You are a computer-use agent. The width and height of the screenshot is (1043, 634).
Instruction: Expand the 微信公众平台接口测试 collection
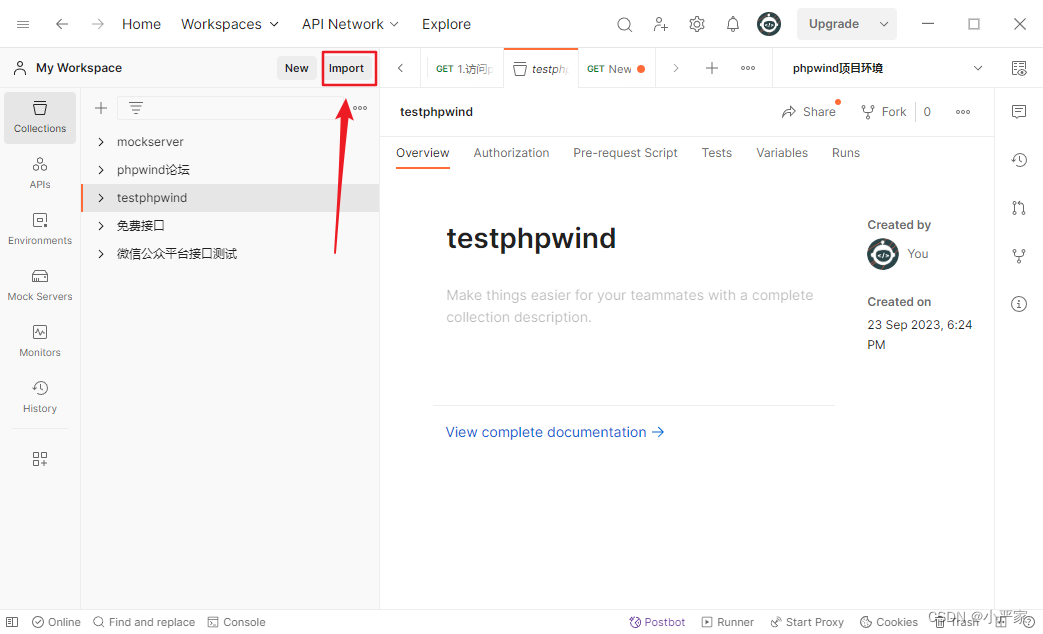click(x=100, y=253)
